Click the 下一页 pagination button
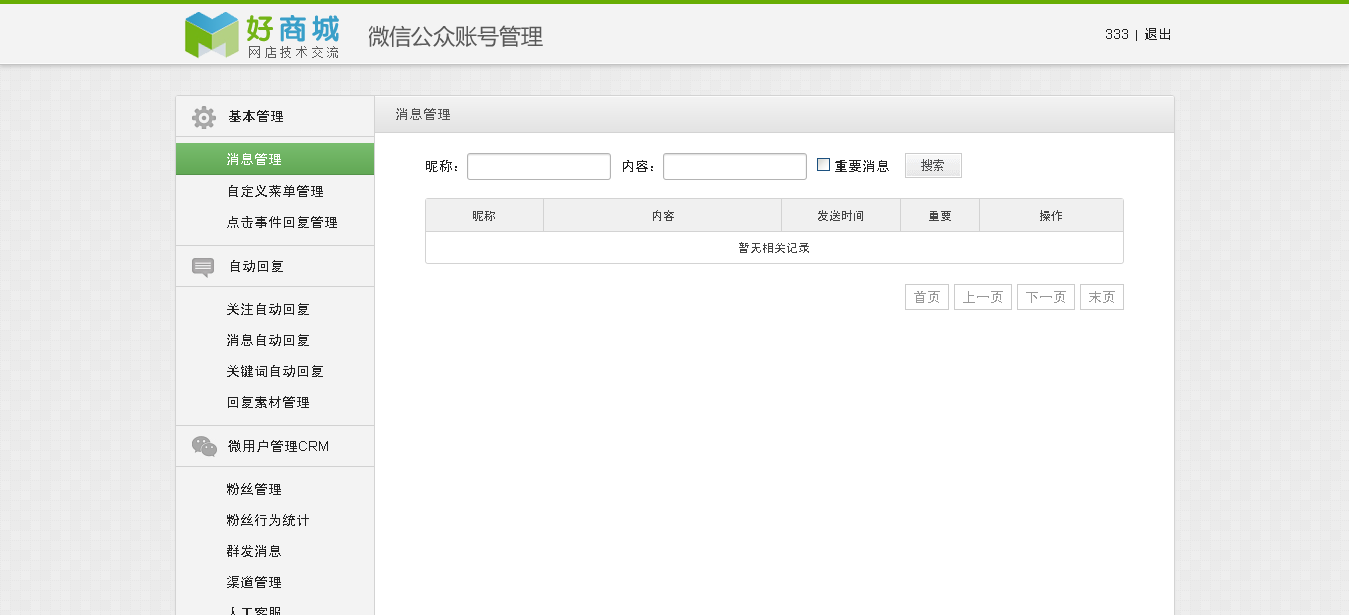The height and width of the screenshot is (615, 1349). 1046,297
